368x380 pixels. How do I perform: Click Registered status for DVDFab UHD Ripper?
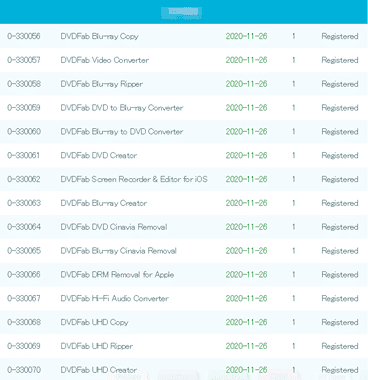tap(340, 346)
